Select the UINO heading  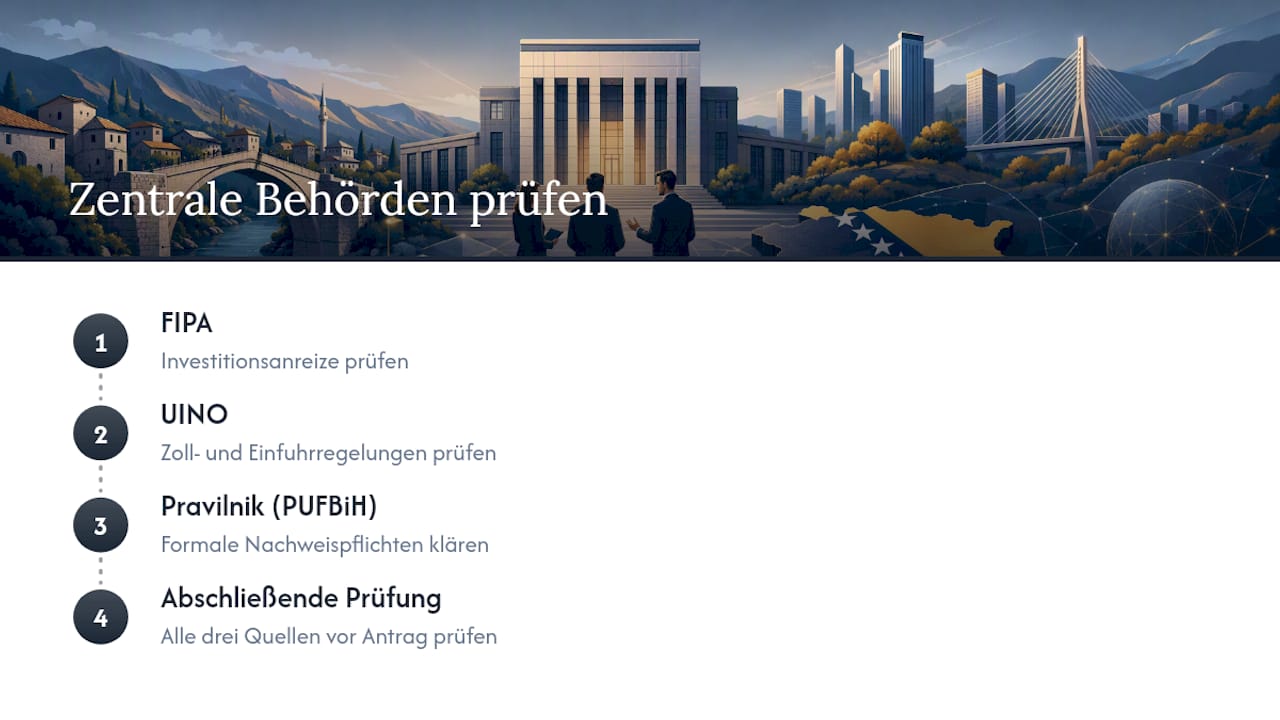coord(194,415)
